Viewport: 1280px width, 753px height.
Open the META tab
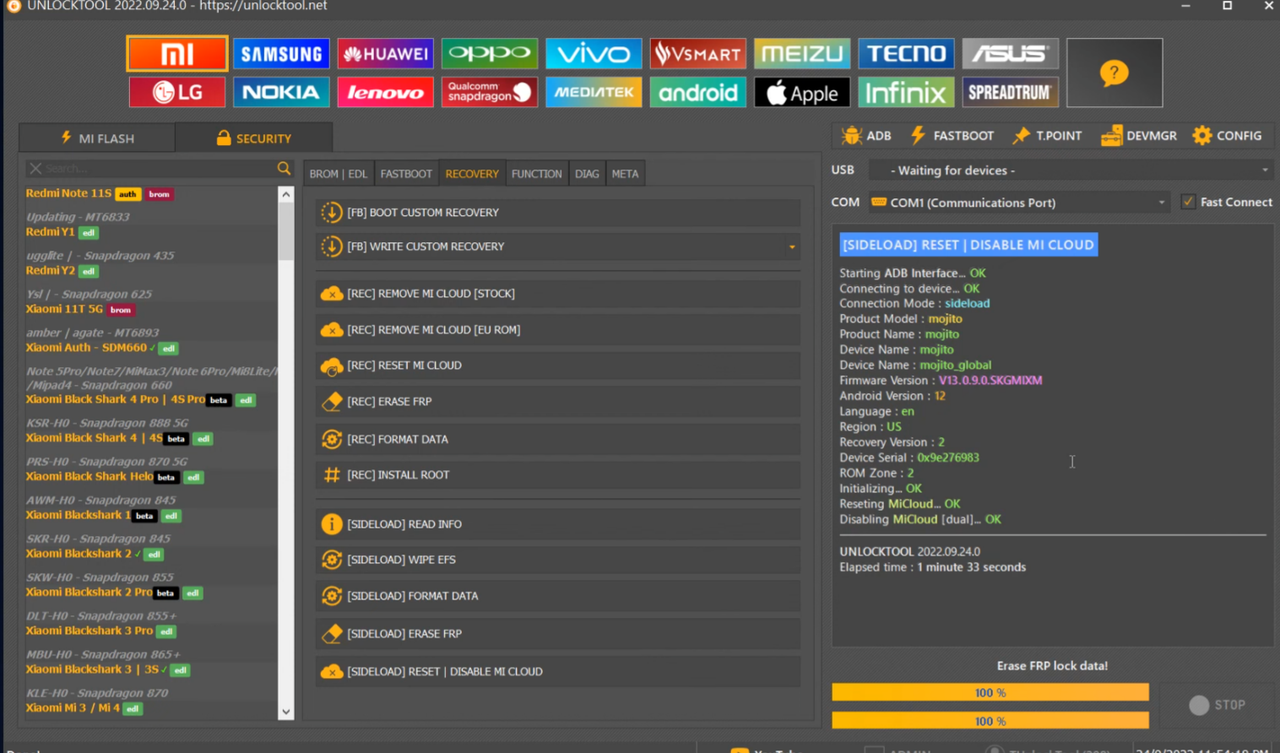625,174
